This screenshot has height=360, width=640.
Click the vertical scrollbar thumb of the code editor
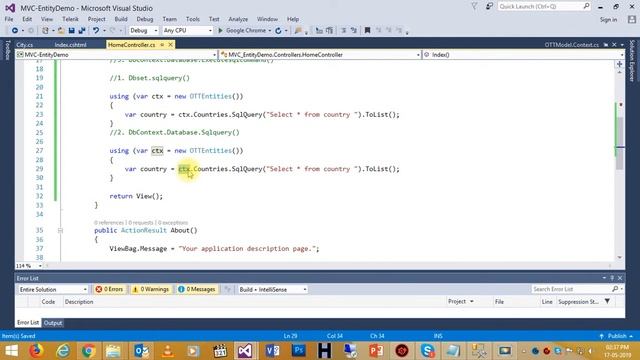pyautogui.click(x=620, y=143)
